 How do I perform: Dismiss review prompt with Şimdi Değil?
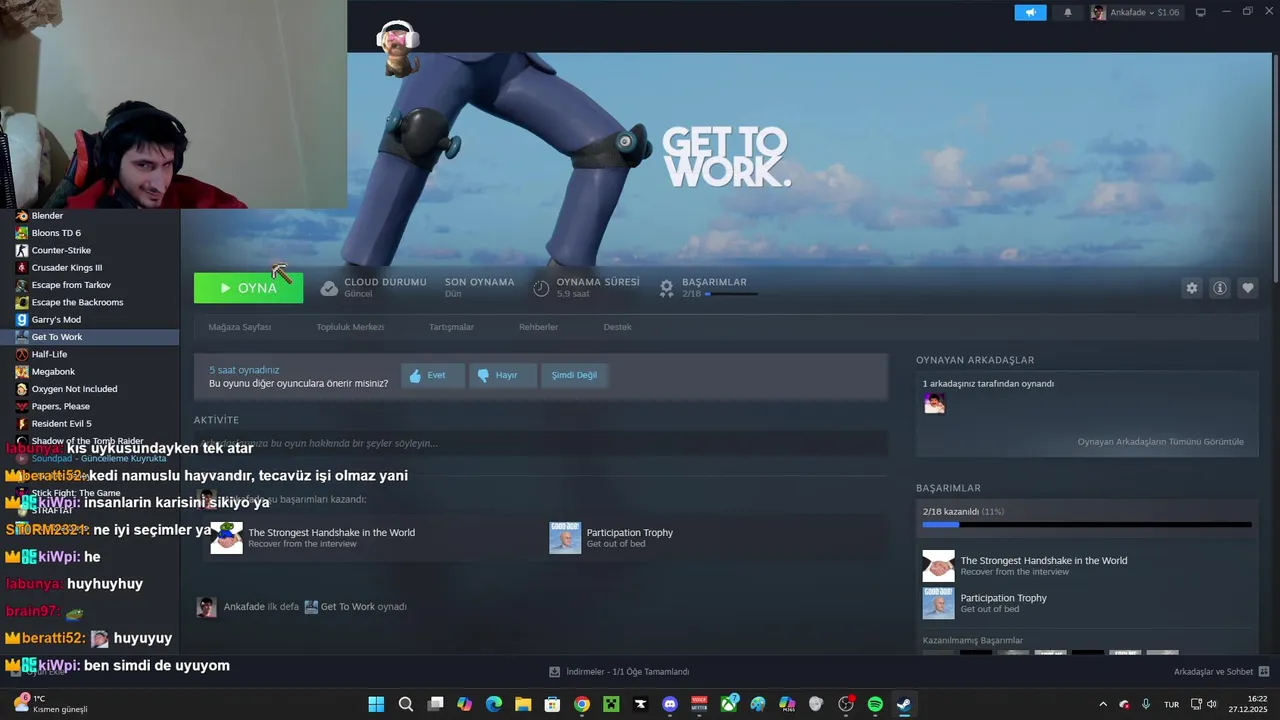click(574, 375)
